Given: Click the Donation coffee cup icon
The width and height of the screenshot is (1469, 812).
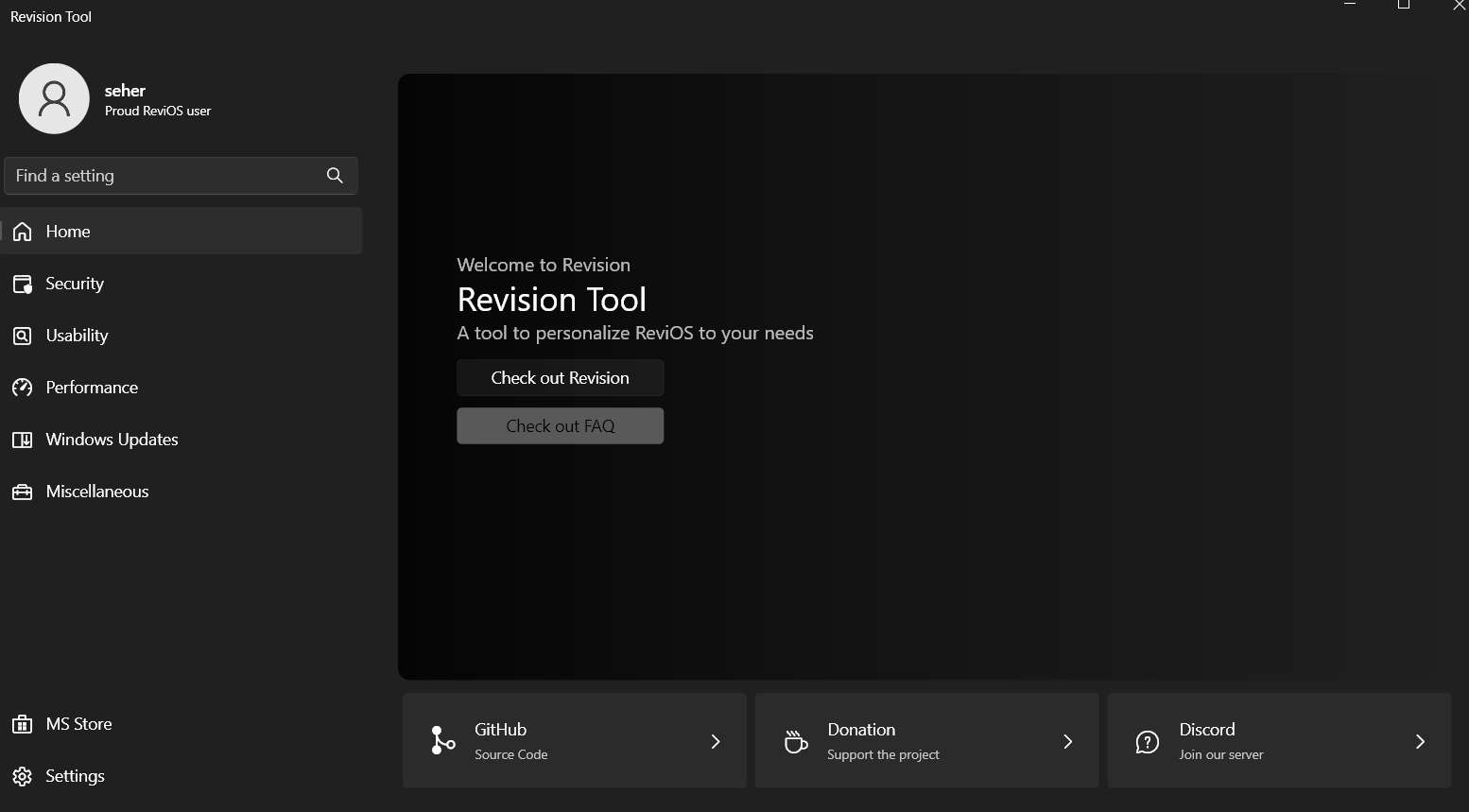Looking at the screenshot, I should click(x=796, y=742).
